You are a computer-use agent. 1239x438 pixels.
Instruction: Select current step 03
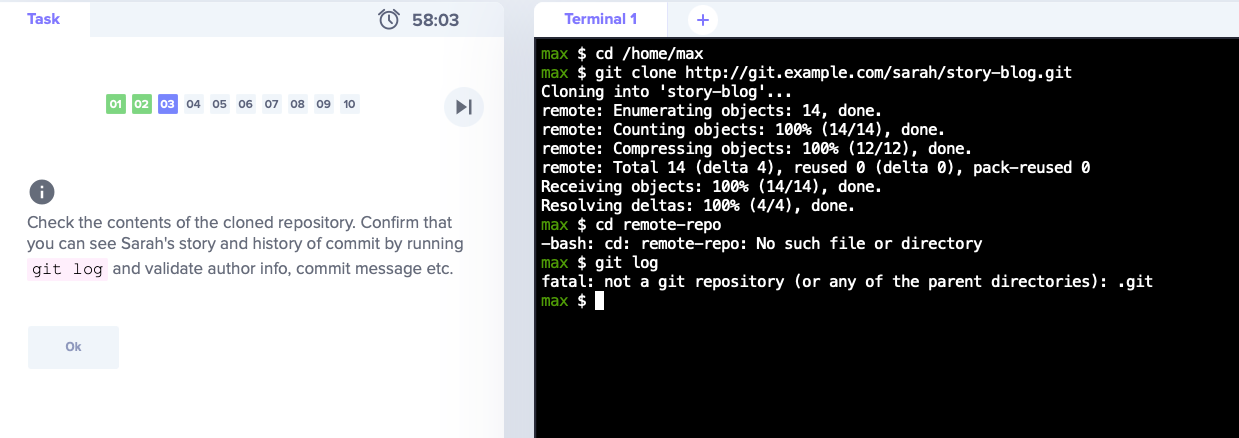tap(168, 104)
